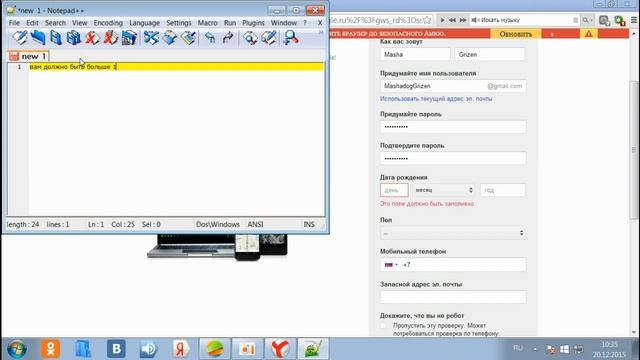Toggle the skip robot verification checkbox
This screenshot has width=640, height=360.
click(x=383, y=326)
